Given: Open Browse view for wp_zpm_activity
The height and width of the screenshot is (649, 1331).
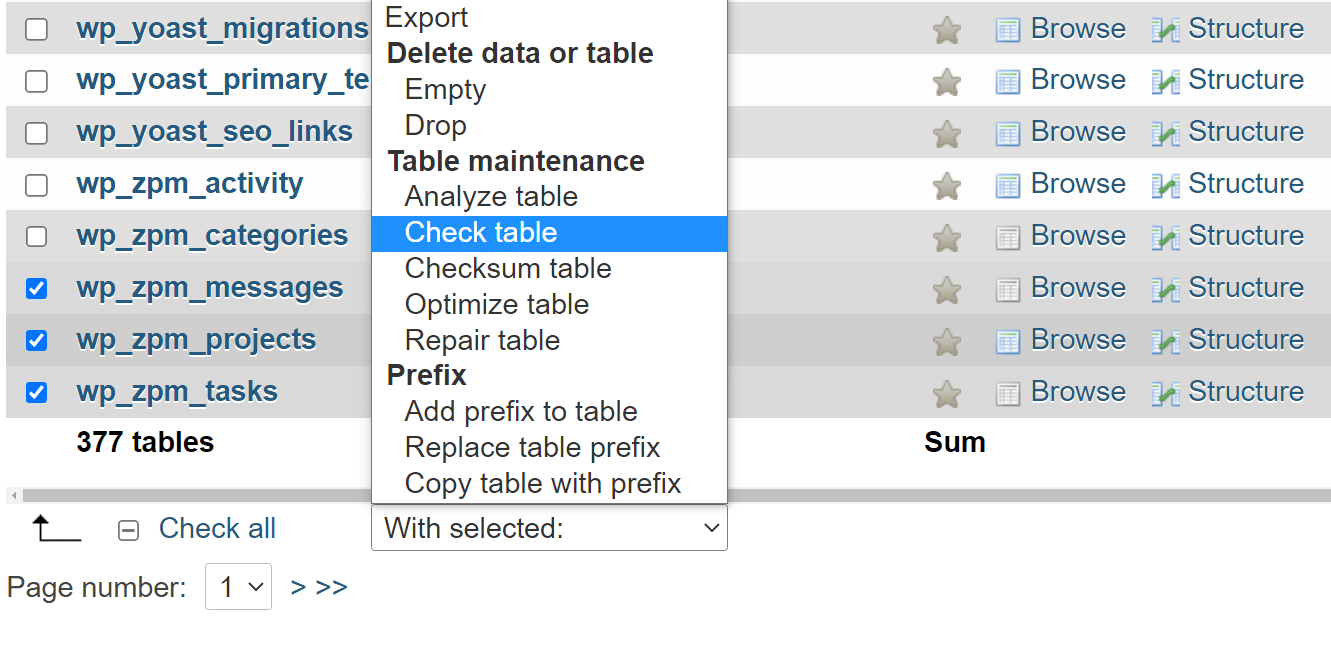Looking at the screenshot, I should [x=1078, y=183].
